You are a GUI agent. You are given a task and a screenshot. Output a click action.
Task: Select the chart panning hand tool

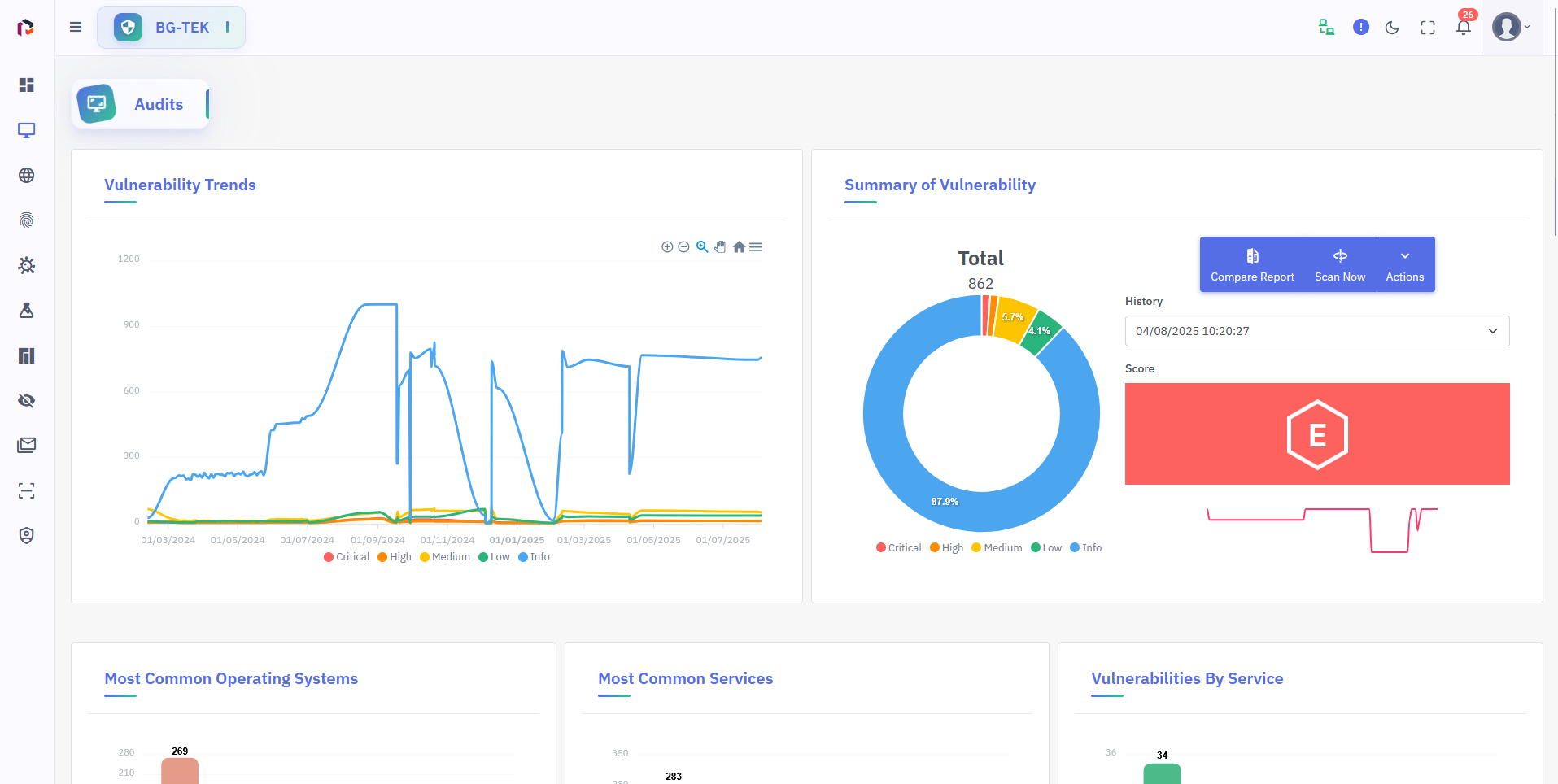[720, 247]
